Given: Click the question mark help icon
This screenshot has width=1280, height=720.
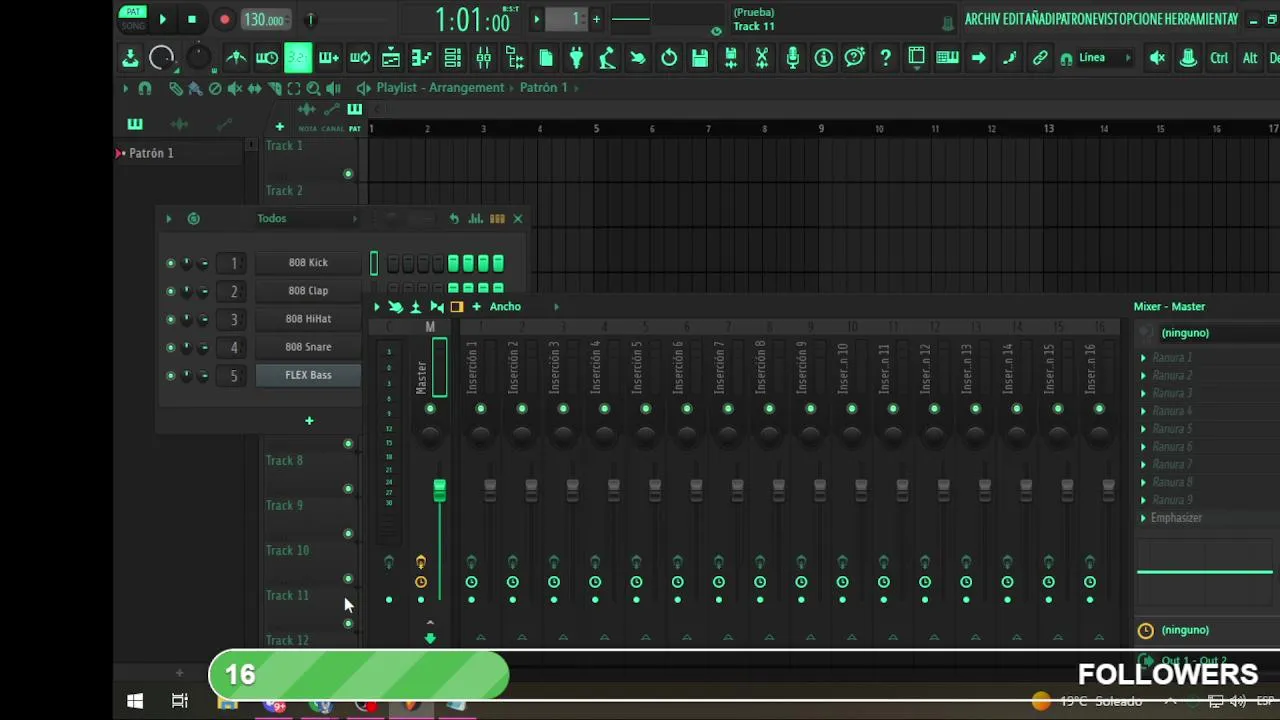Looking at the screenshot, I should tap(886, 58).
